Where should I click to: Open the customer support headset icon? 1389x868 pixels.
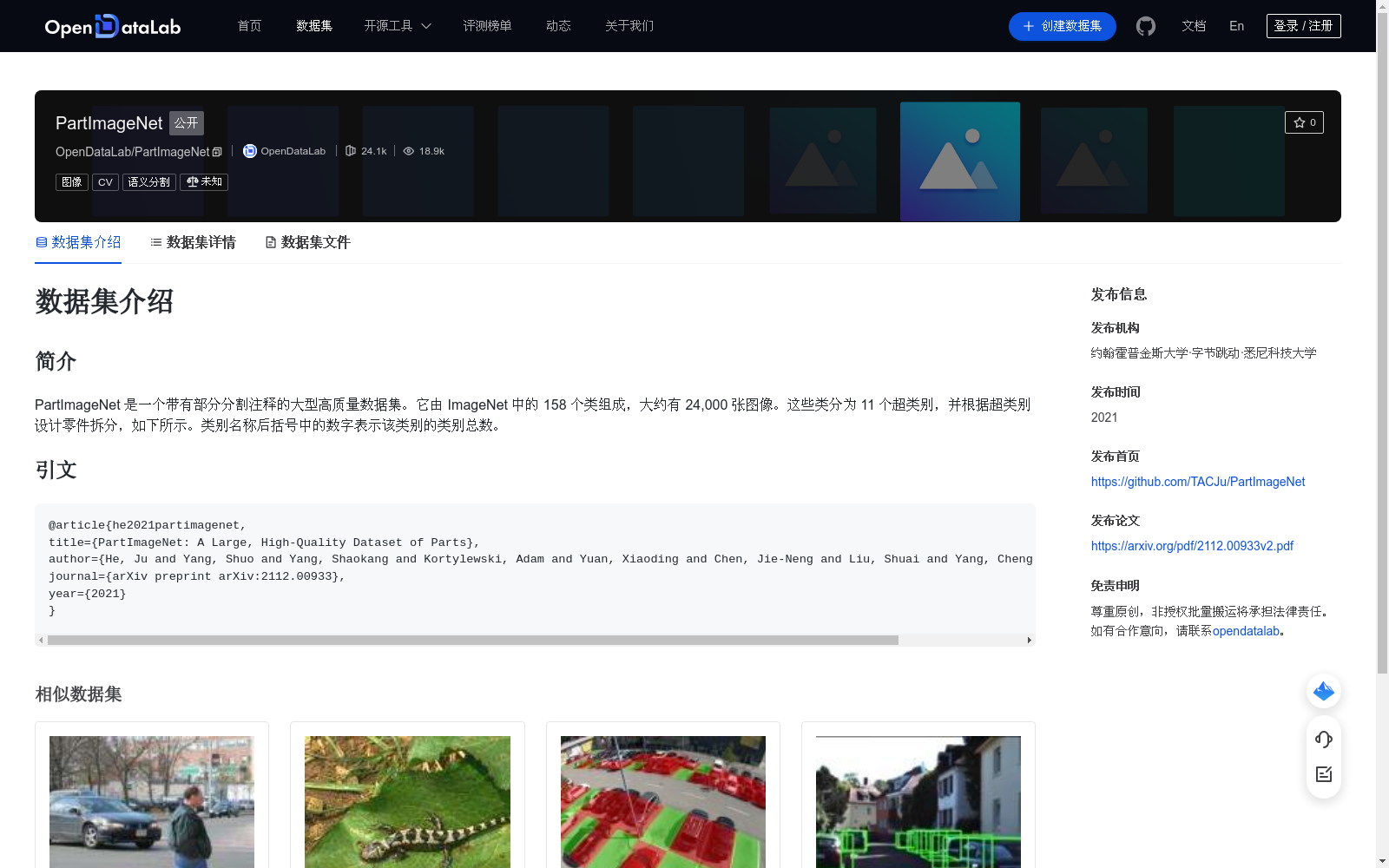pos(1324,739)
